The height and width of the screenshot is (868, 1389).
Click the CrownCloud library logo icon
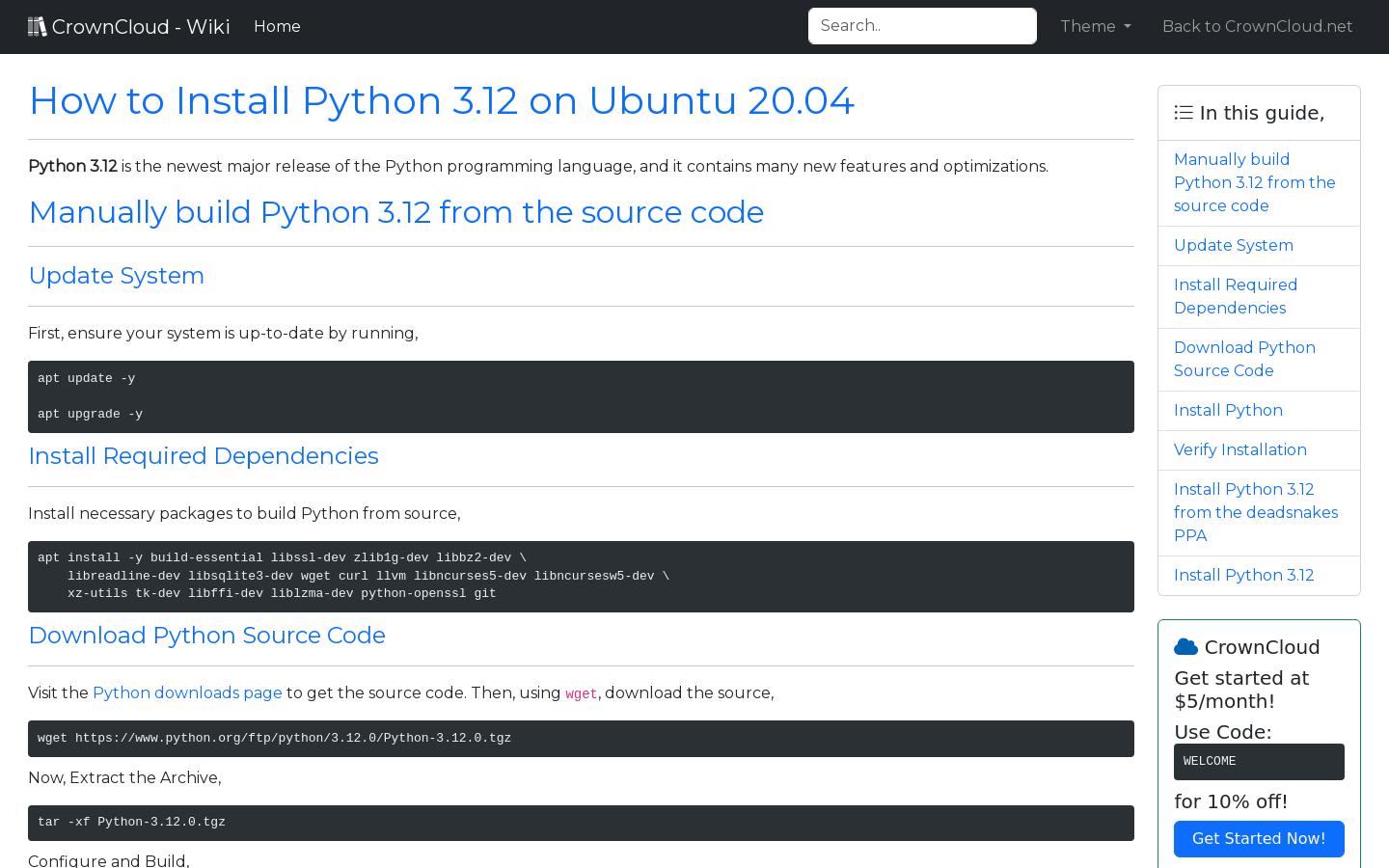point(37,25)
